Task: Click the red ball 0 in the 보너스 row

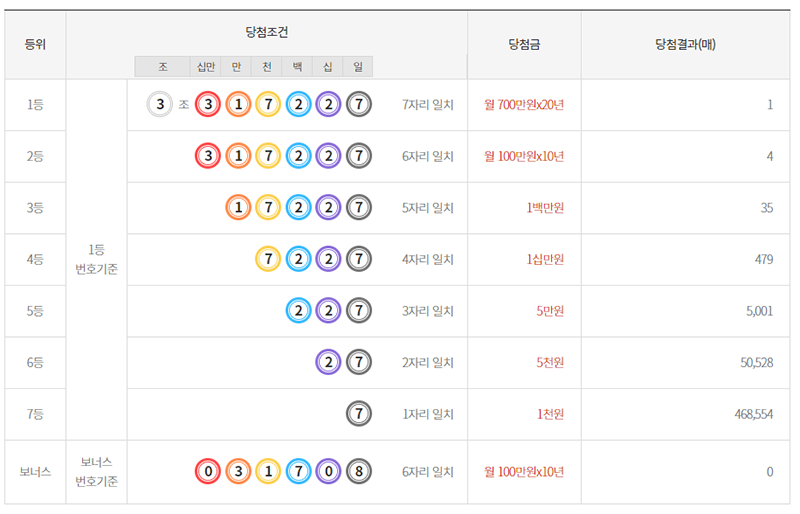Action: 208,472
